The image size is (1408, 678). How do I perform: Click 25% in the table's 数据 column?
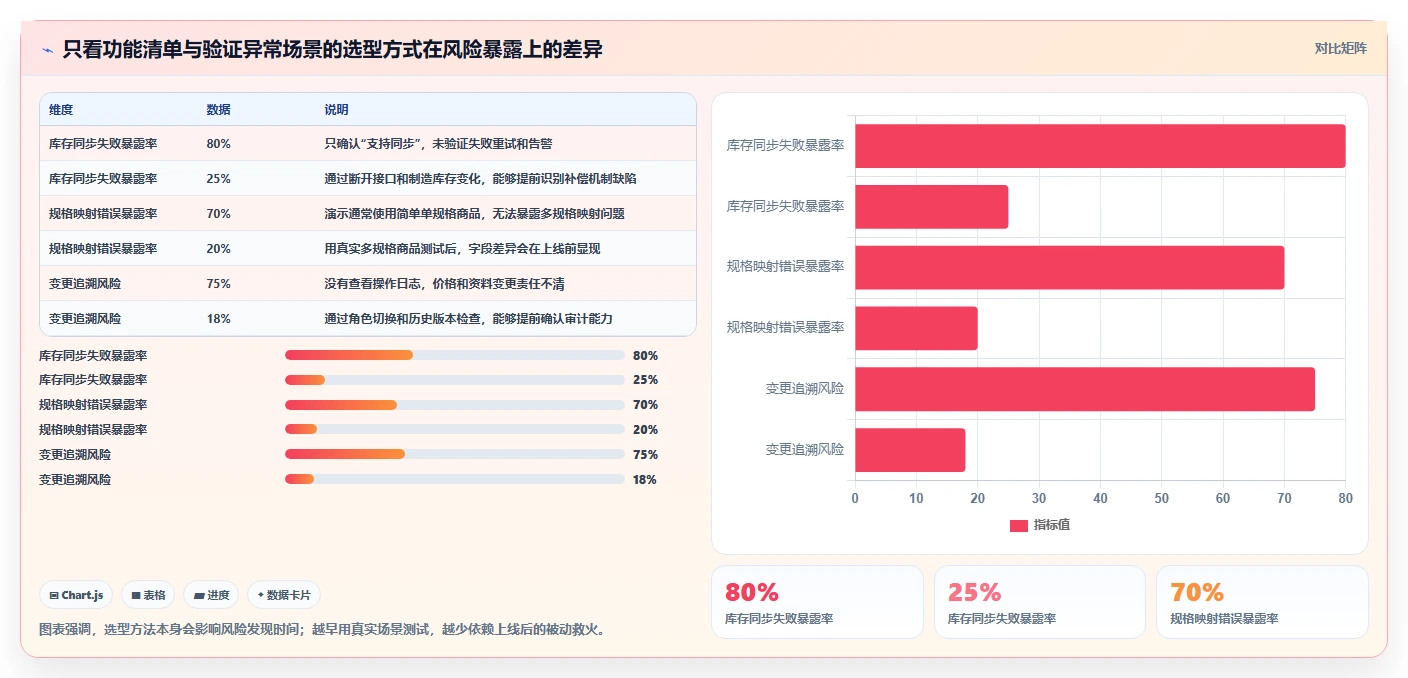218,179
